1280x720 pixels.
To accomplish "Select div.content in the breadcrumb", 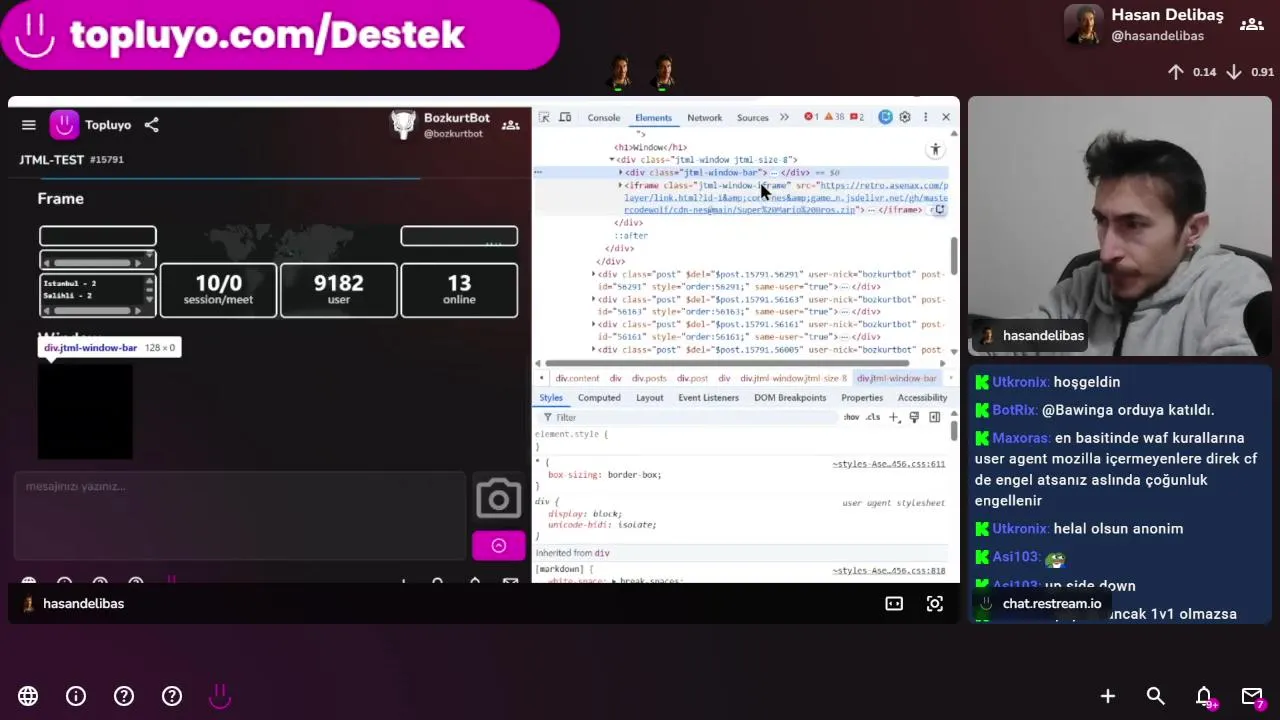I will (x=577, y=379).
